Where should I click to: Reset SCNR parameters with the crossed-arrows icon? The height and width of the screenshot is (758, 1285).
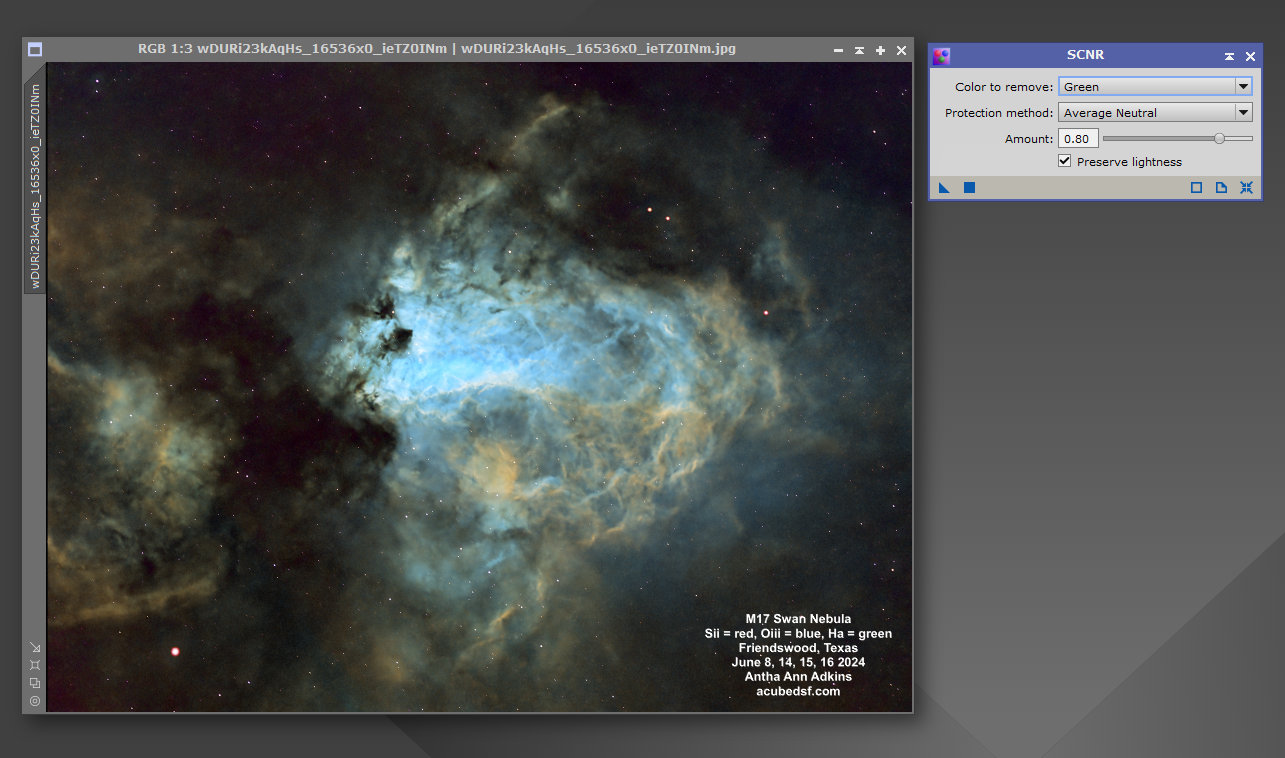tap(1246, 187)
